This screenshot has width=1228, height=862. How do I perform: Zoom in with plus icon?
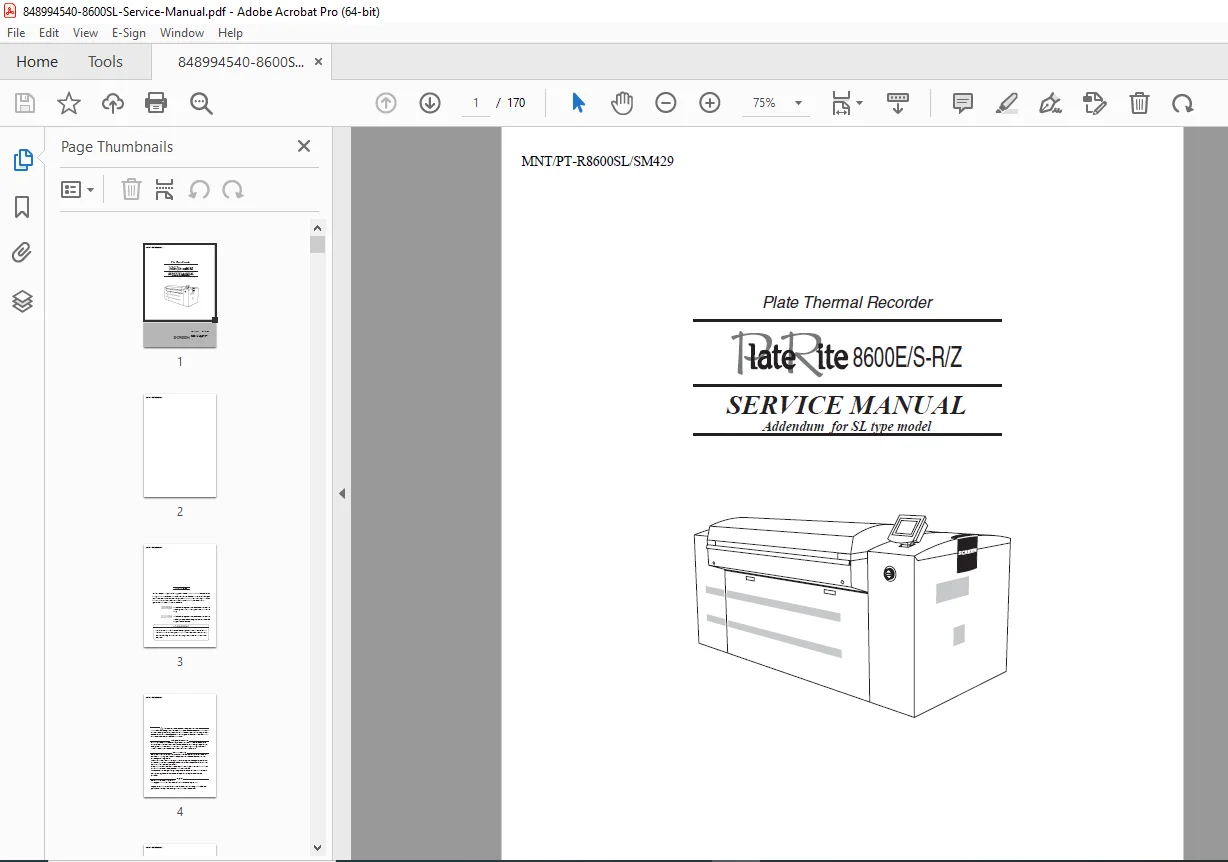710,103
